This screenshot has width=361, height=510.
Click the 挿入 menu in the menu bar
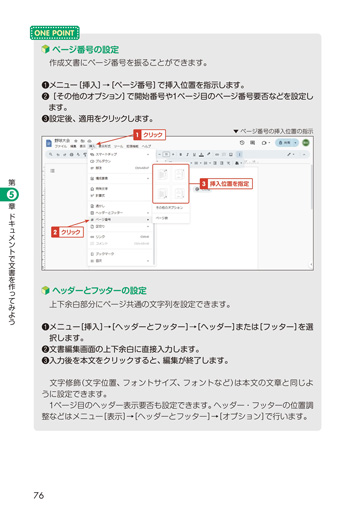pyautogui.click(x=92, y=146)
